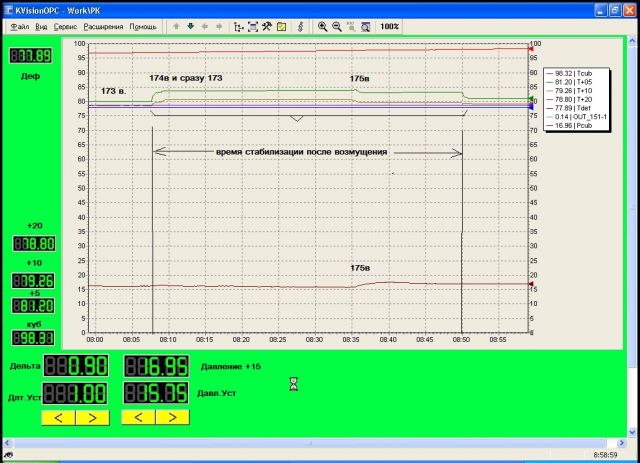Click the eye icon in status bar
Image resolution: width=640 pixels, height=463 pixels.
coord(8,455)
